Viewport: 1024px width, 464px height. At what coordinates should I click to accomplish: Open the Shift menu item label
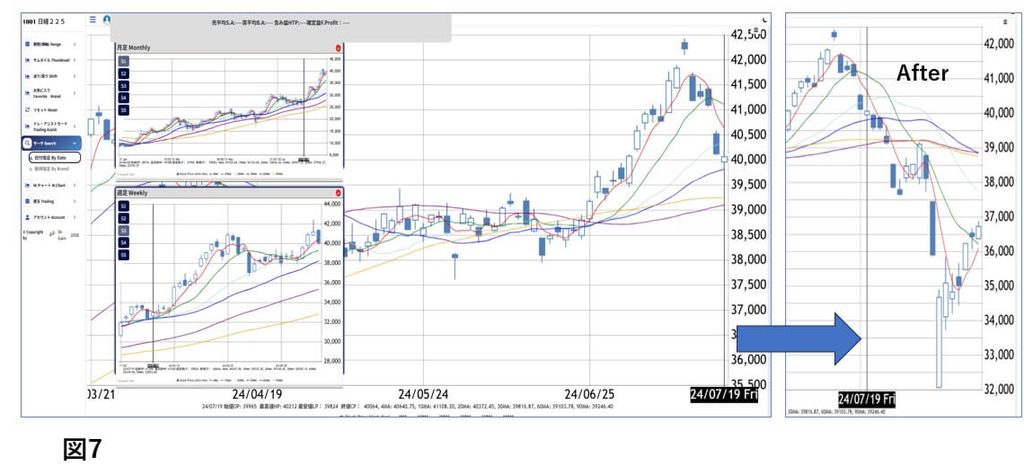46,76
